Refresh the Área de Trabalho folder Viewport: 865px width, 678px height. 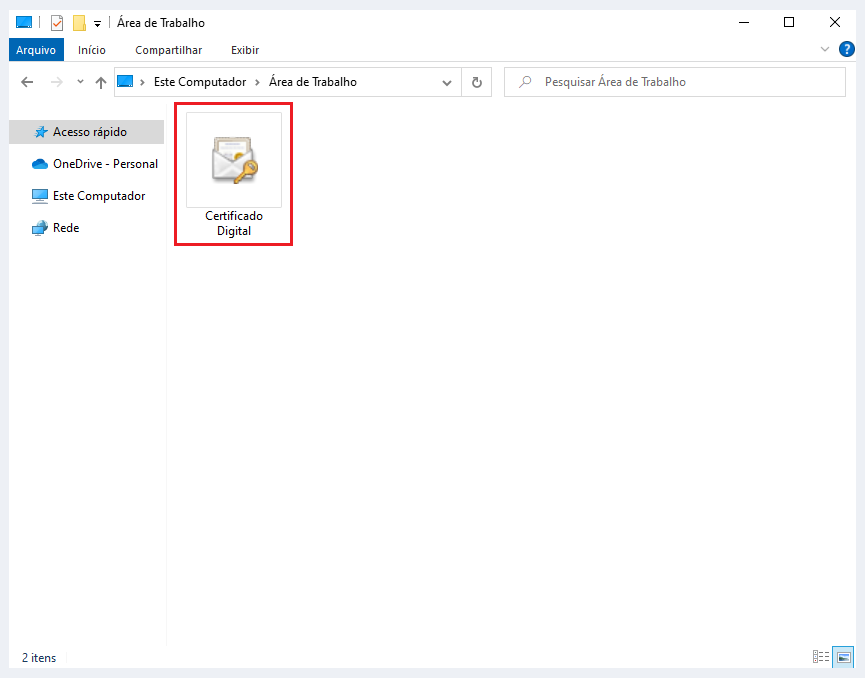click(x=477, y=82)
